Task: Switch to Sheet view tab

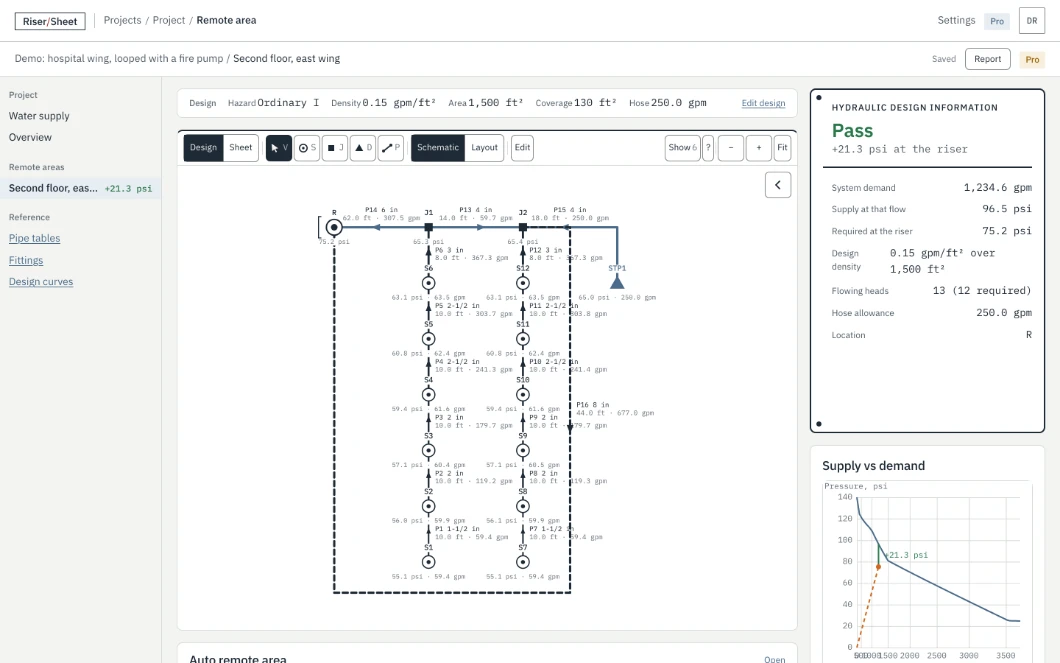Action: pyautogui.click(x=241, y=147)
